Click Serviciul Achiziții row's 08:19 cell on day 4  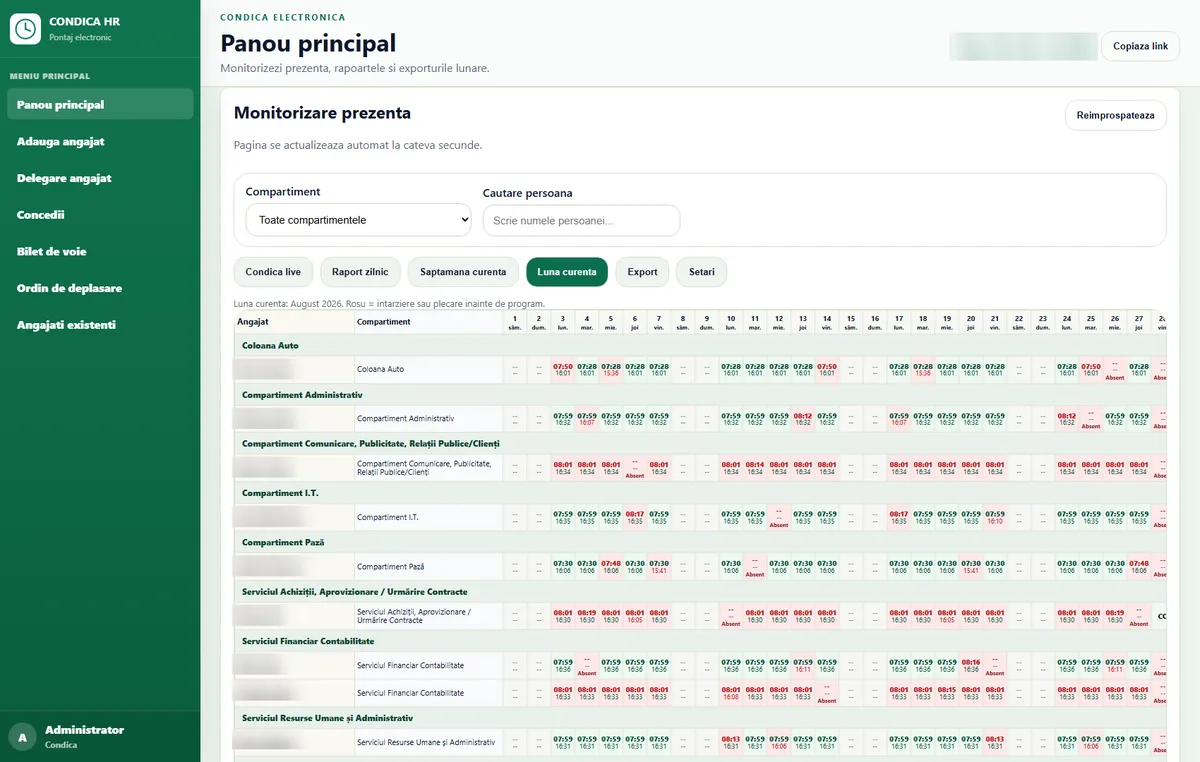point(587,616)
